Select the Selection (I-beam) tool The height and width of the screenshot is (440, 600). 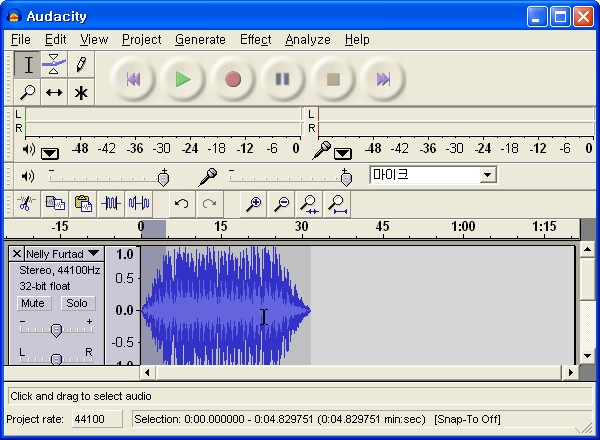28,64
